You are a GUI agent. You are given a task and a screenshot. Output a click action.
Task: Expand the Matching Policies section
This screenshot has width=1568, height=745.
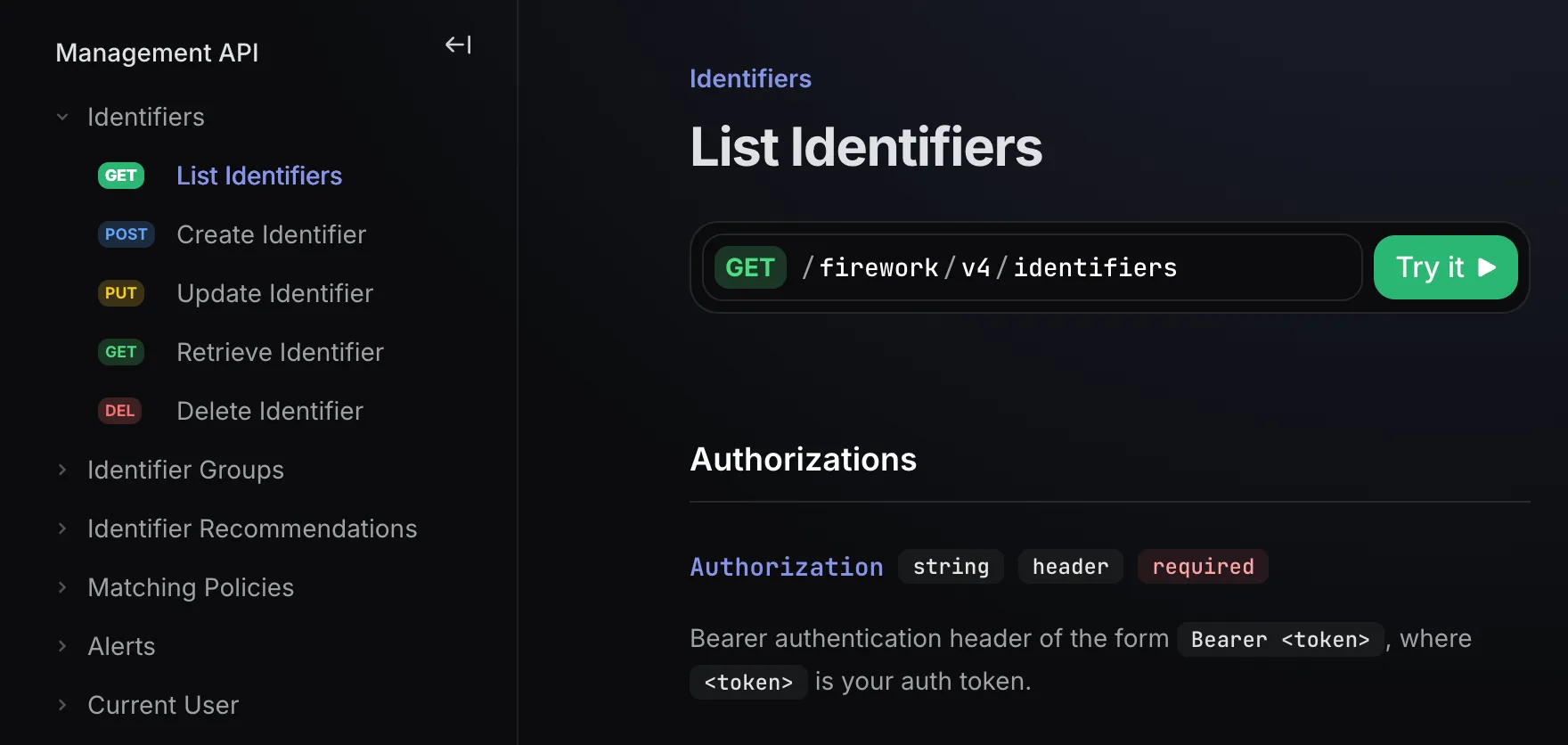[x=62, y=587]
